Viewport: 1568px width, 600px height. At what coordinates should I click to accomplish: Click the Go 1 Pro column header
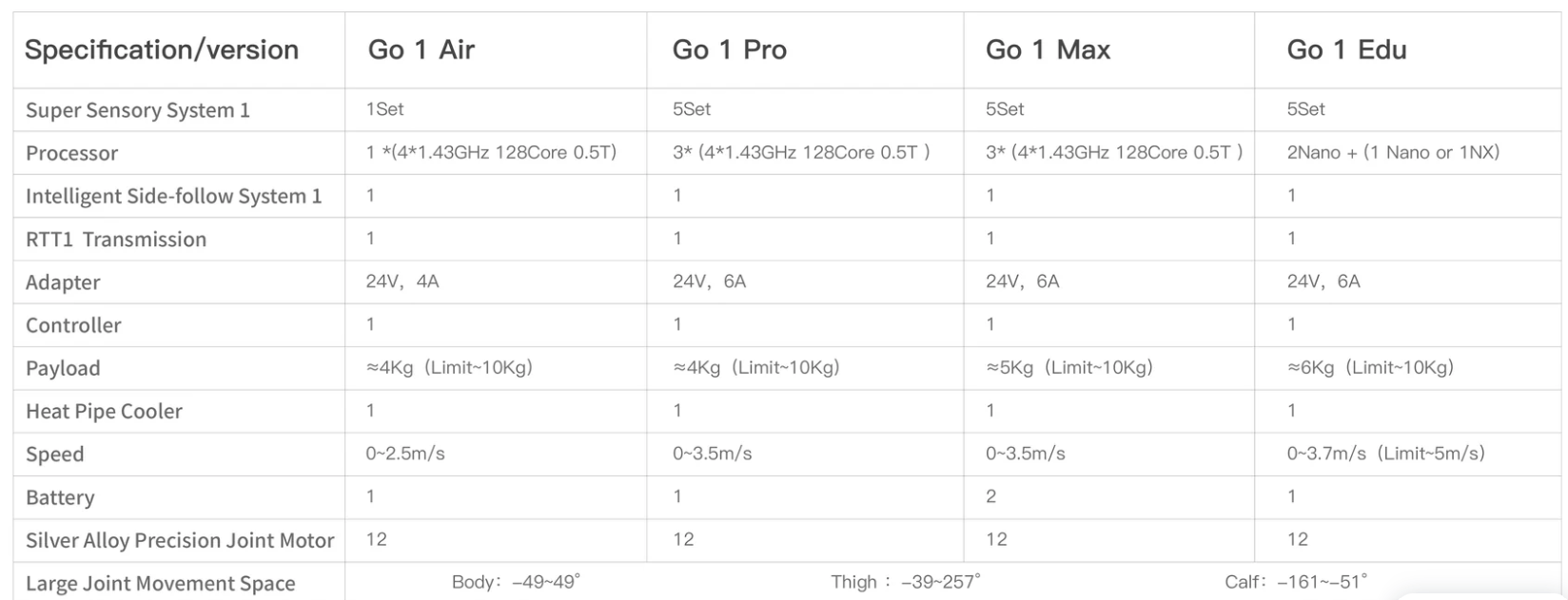point(729,50)
